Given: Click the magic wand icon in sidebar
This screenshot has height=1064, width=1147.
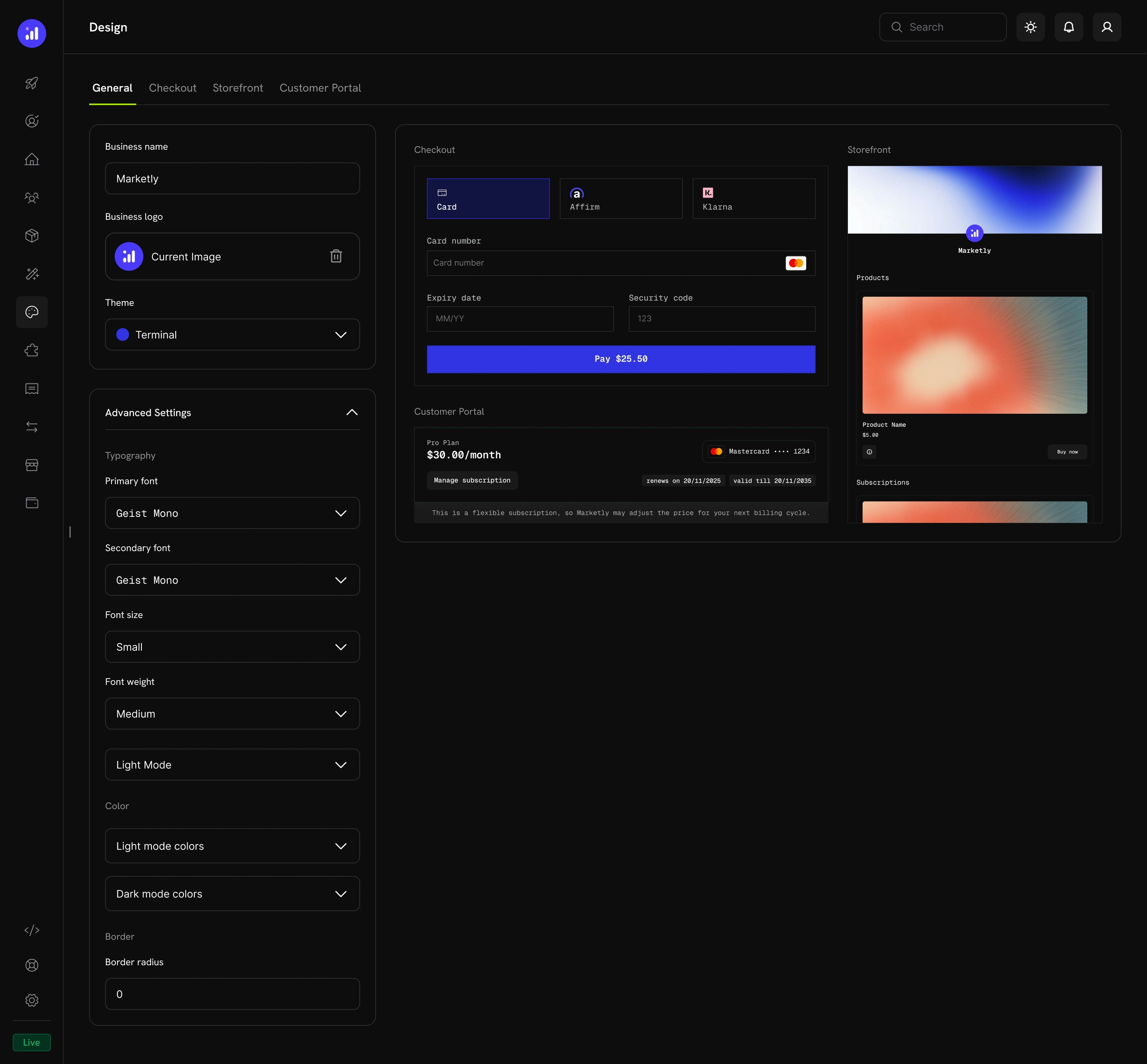Looking at the screenshot, I should 32,274.
